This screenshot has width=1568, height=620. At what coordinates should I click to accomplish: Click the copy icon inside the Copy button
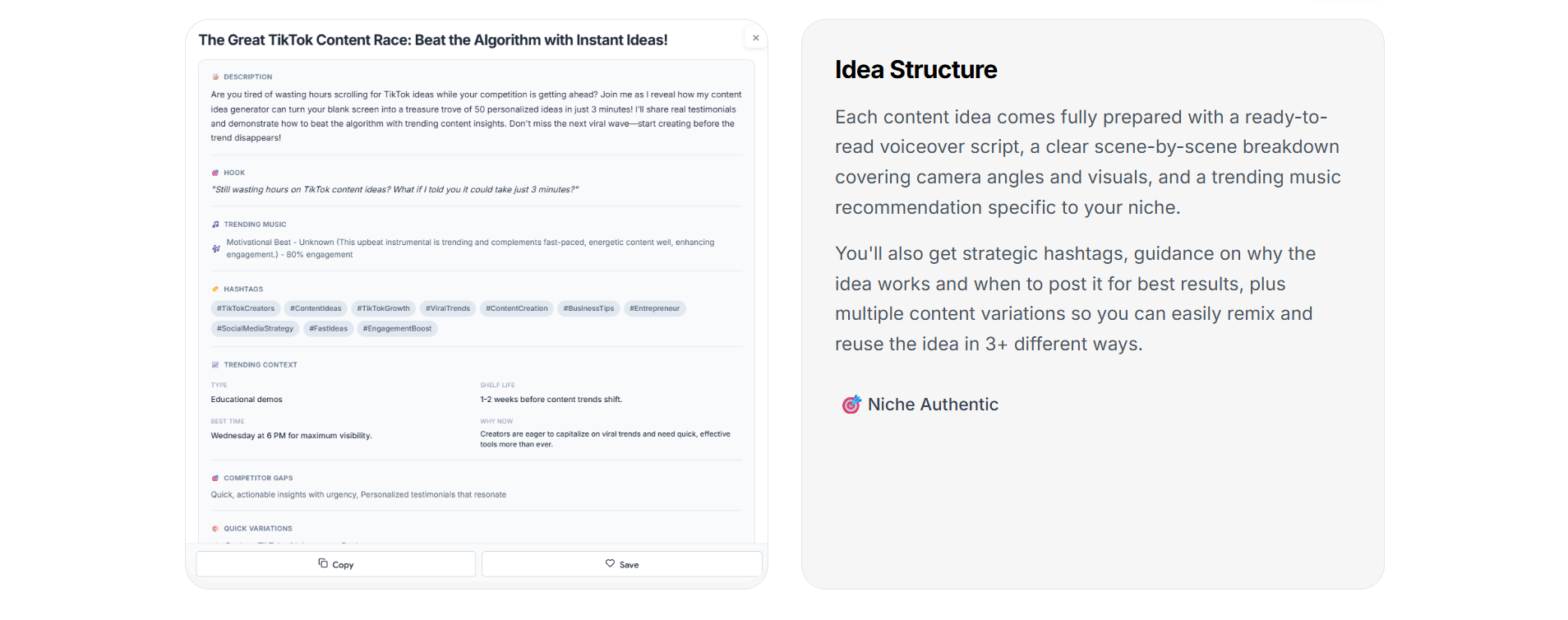[x=322, y=564]
